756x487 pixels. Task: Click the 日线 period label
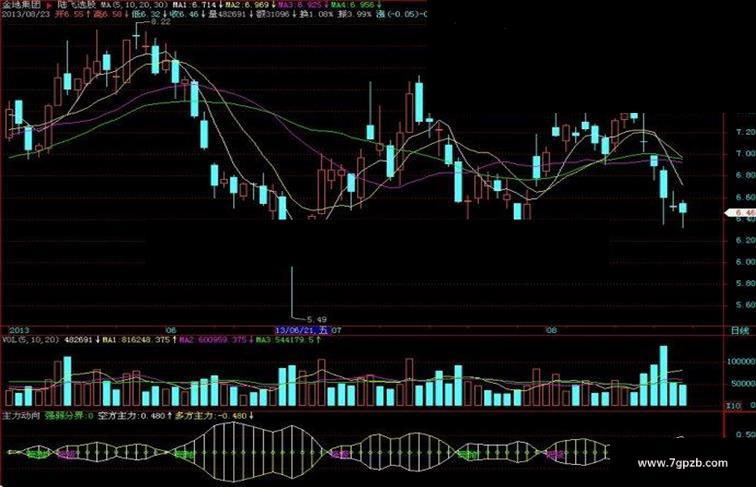click(740, 331)
